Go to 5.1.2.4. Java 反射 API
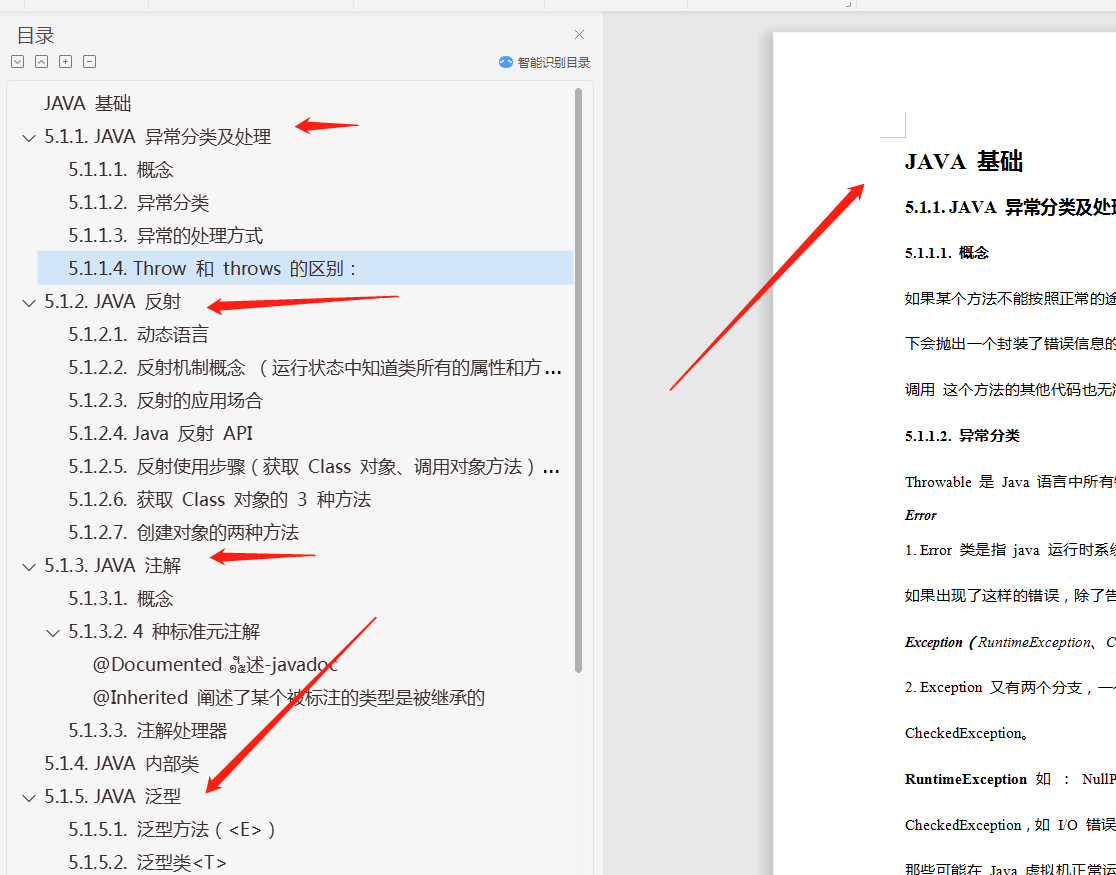Image resolution: width=1116 pixels, height=875 pixels. coord(161,434)
